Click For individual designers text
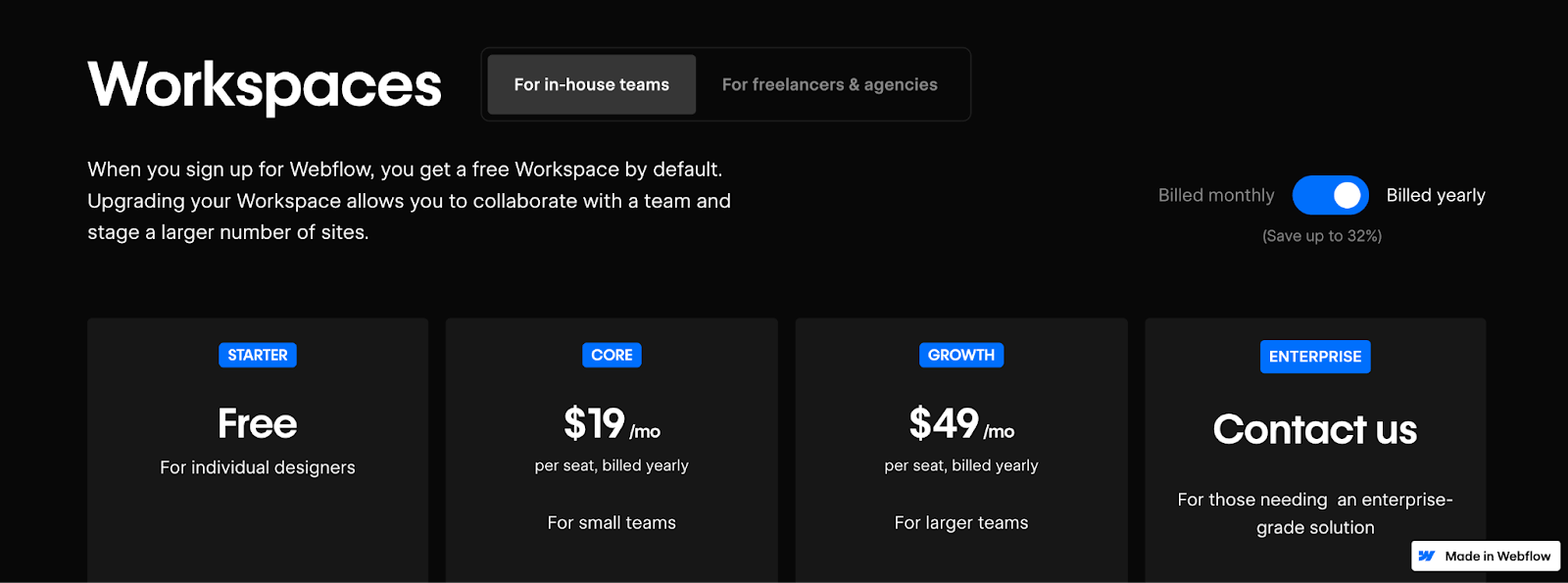This screenshot has width=1568, height=583. 258,467
